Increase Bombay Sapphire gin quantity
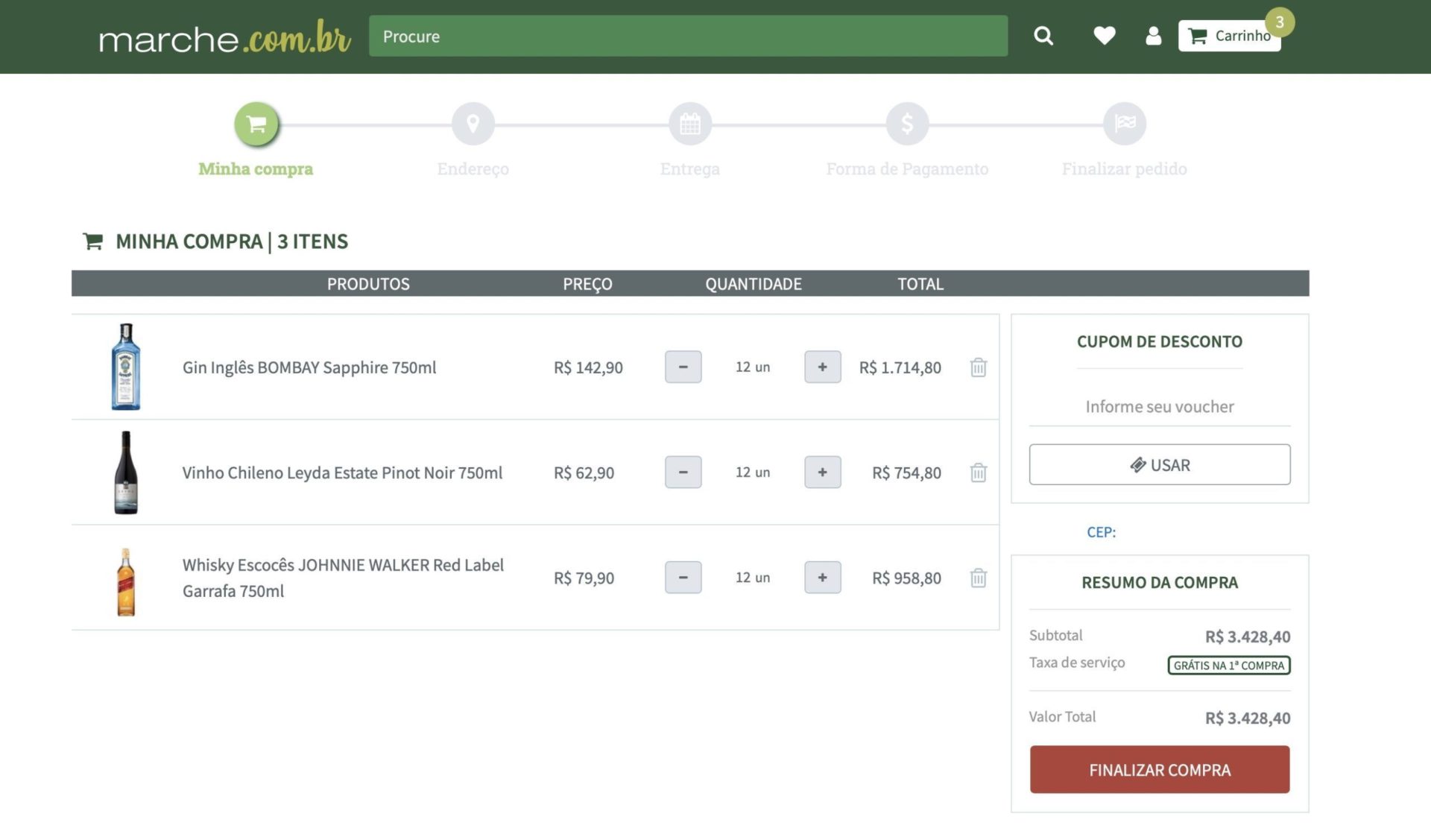 tap(822, 367)
